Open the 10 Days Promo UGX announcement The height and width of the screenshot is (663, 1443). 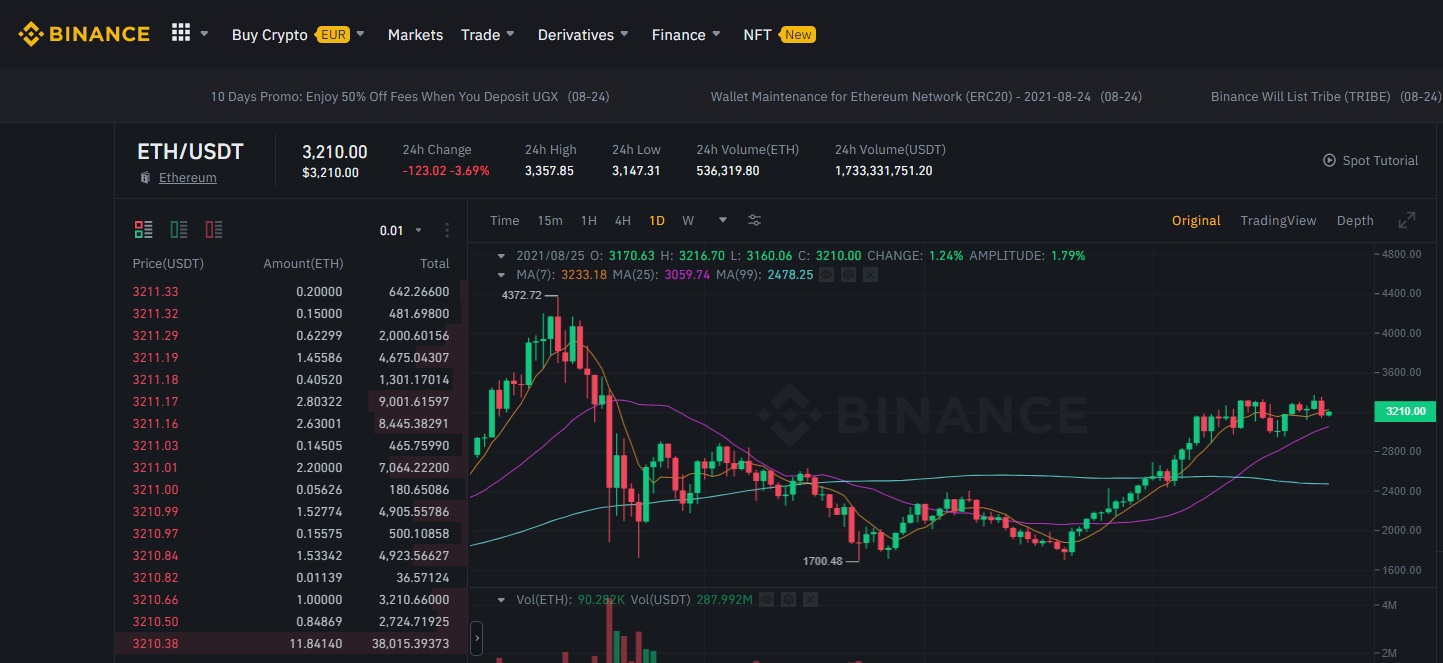tap(410, 97)
